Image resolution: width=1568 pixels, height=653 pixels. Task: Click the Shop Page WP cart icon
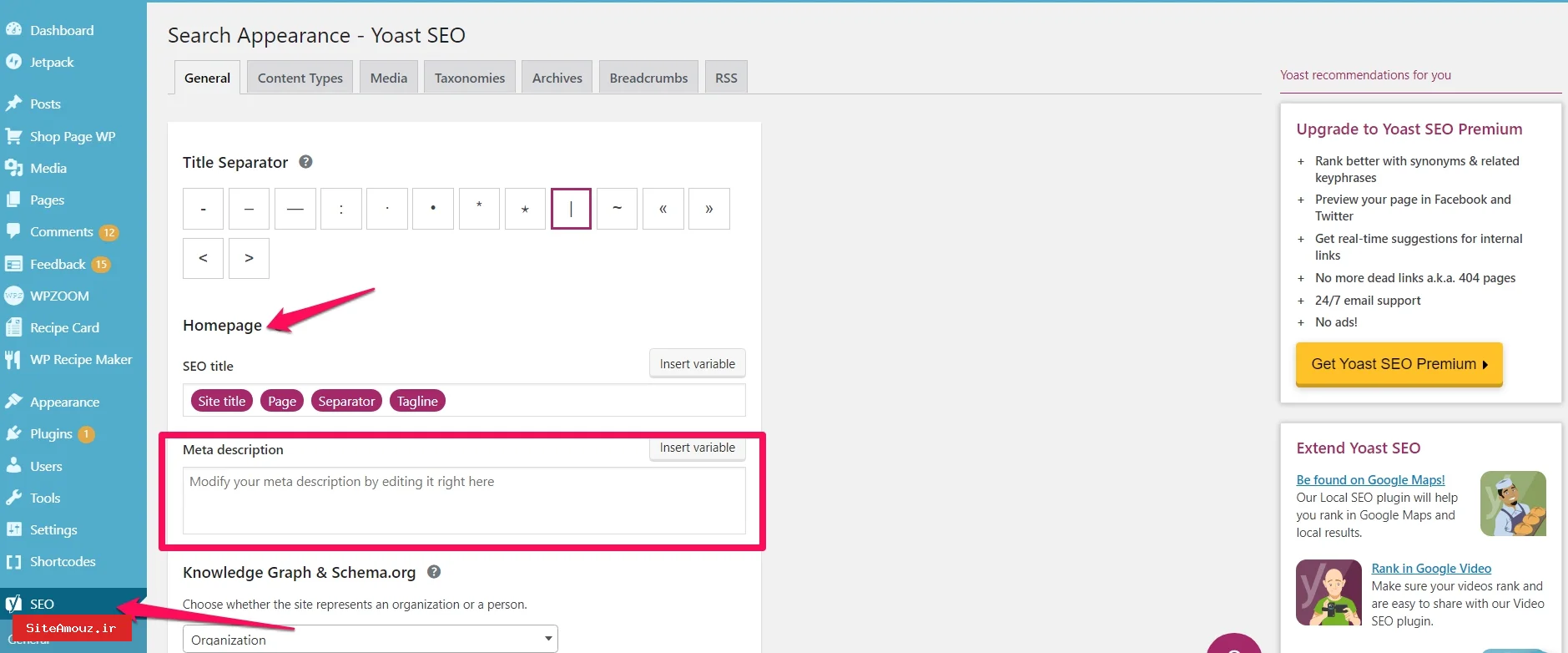(13, 136)
